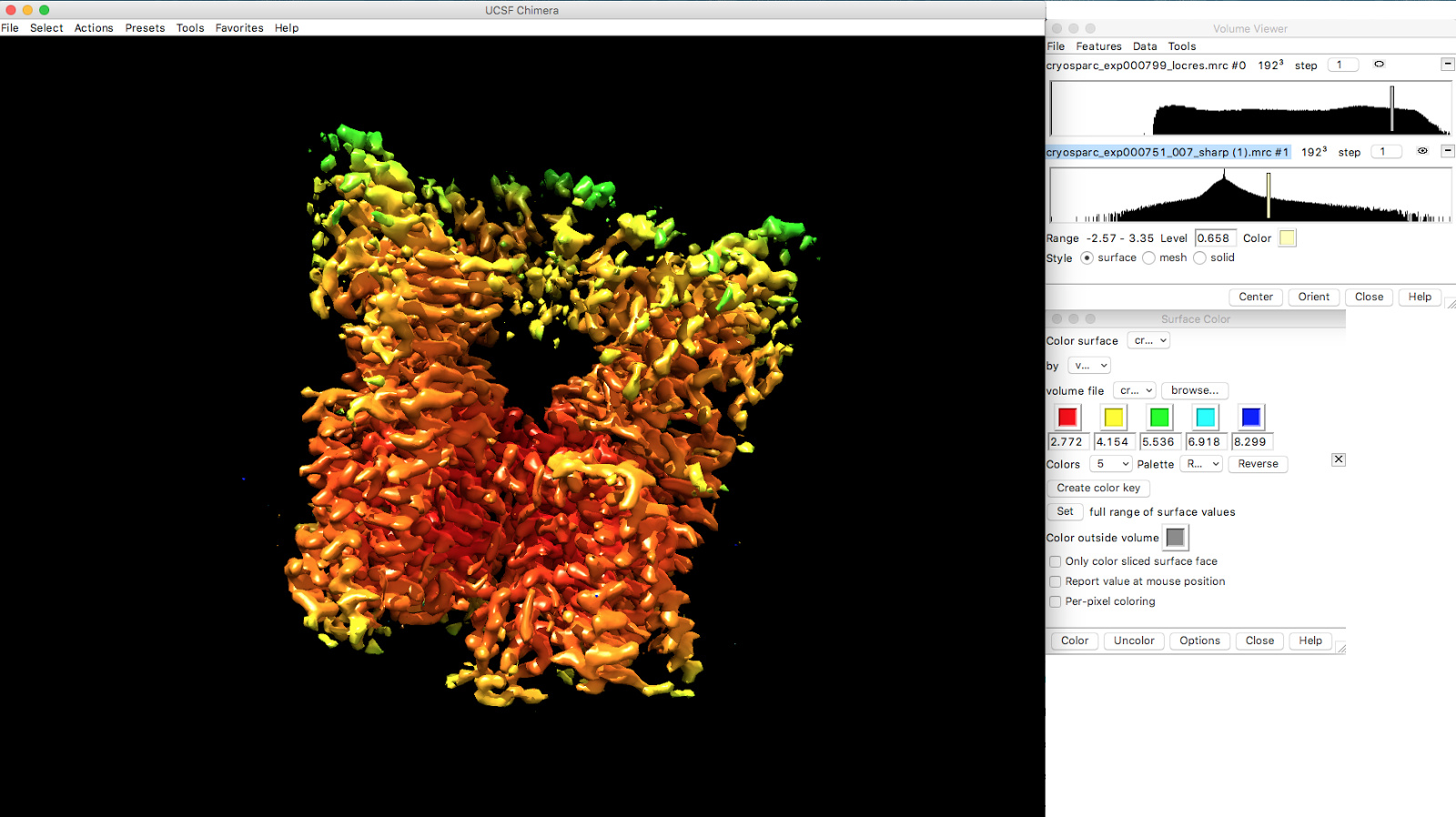Open the green color well above 5.536
This screenshot has height=817, width=1456.
click(x=1159, y=418)
